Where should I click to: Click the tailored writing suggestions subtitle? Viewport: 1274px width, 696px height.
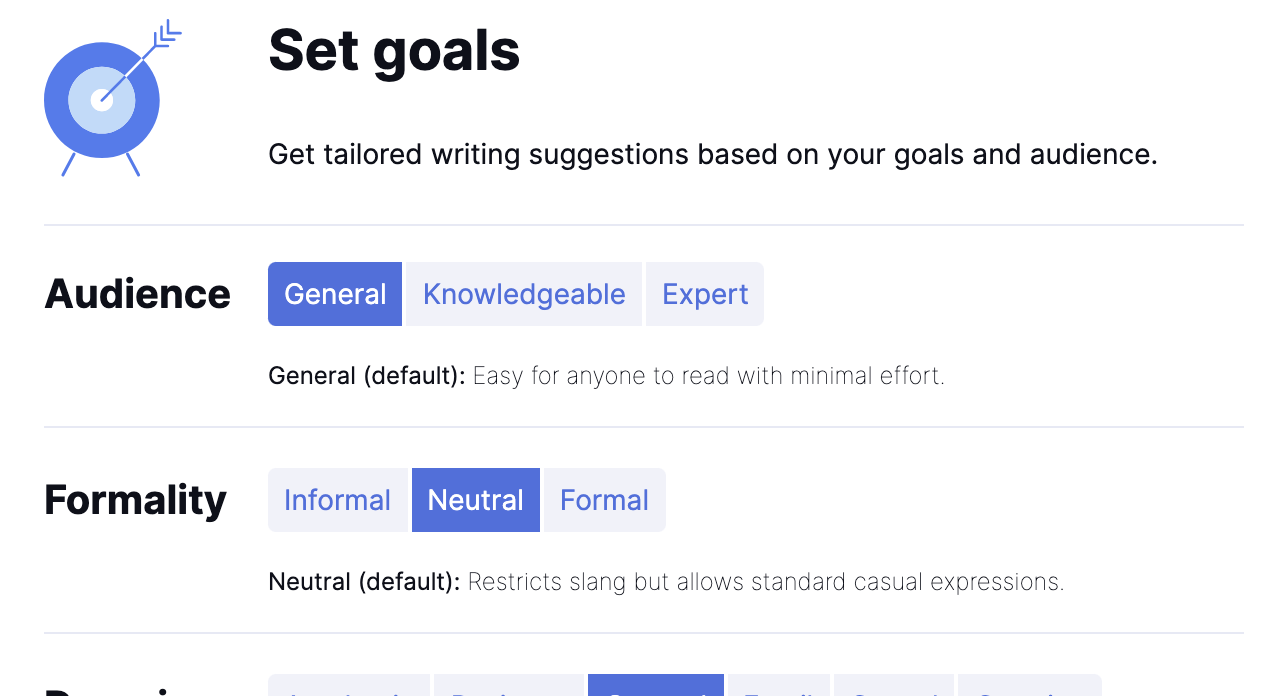713,155
